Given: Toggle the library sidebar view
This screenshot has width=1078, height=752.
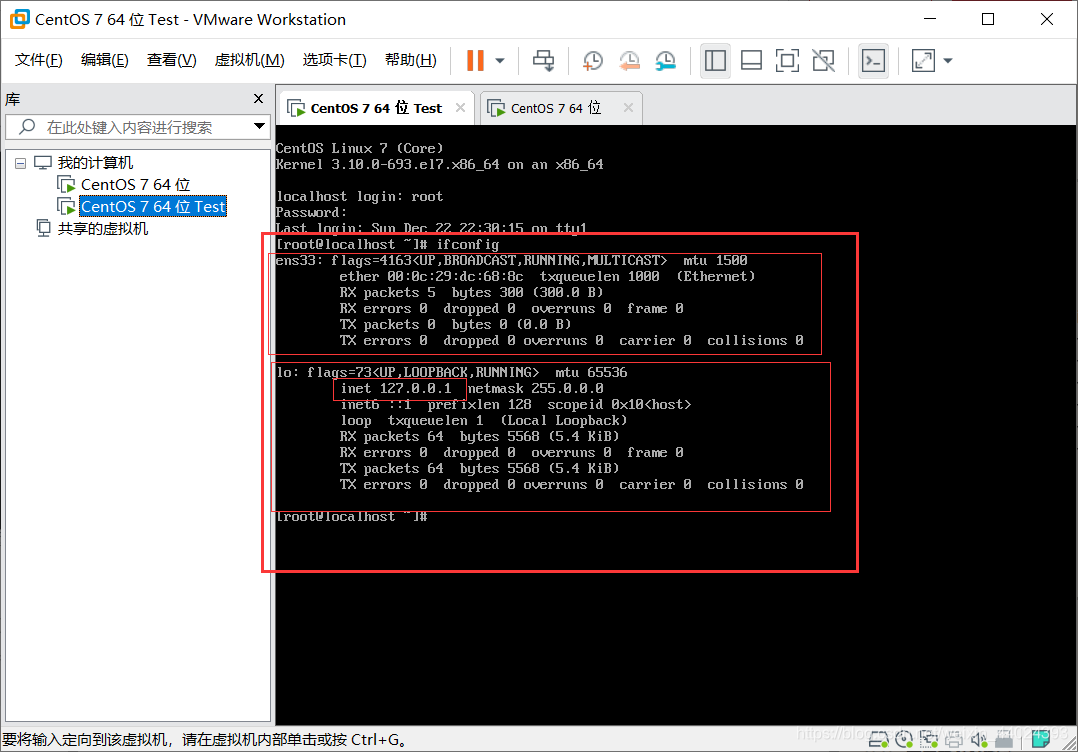Looking at the screenshot, I should pyautogui.click(x=715, y=60).
